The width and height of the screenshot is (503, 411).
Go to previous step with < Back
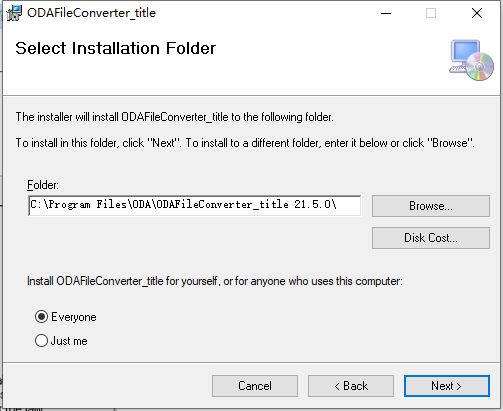click(x=351, y=386)
